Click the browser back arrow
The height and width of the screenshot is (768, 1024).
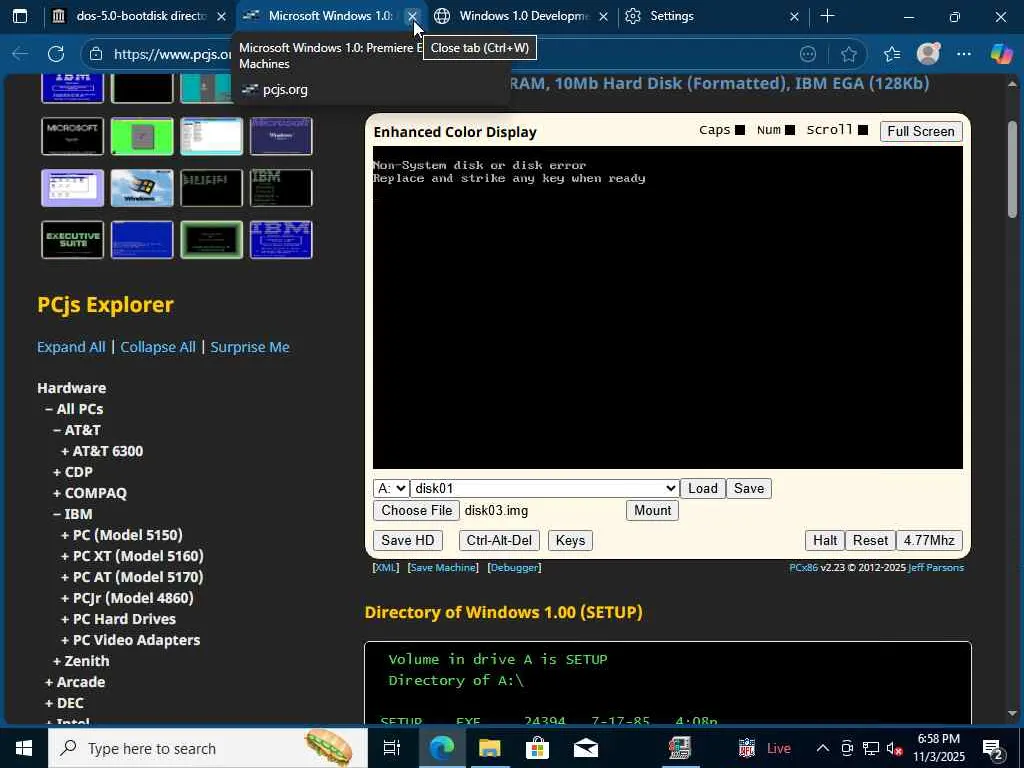pos(20,54)
